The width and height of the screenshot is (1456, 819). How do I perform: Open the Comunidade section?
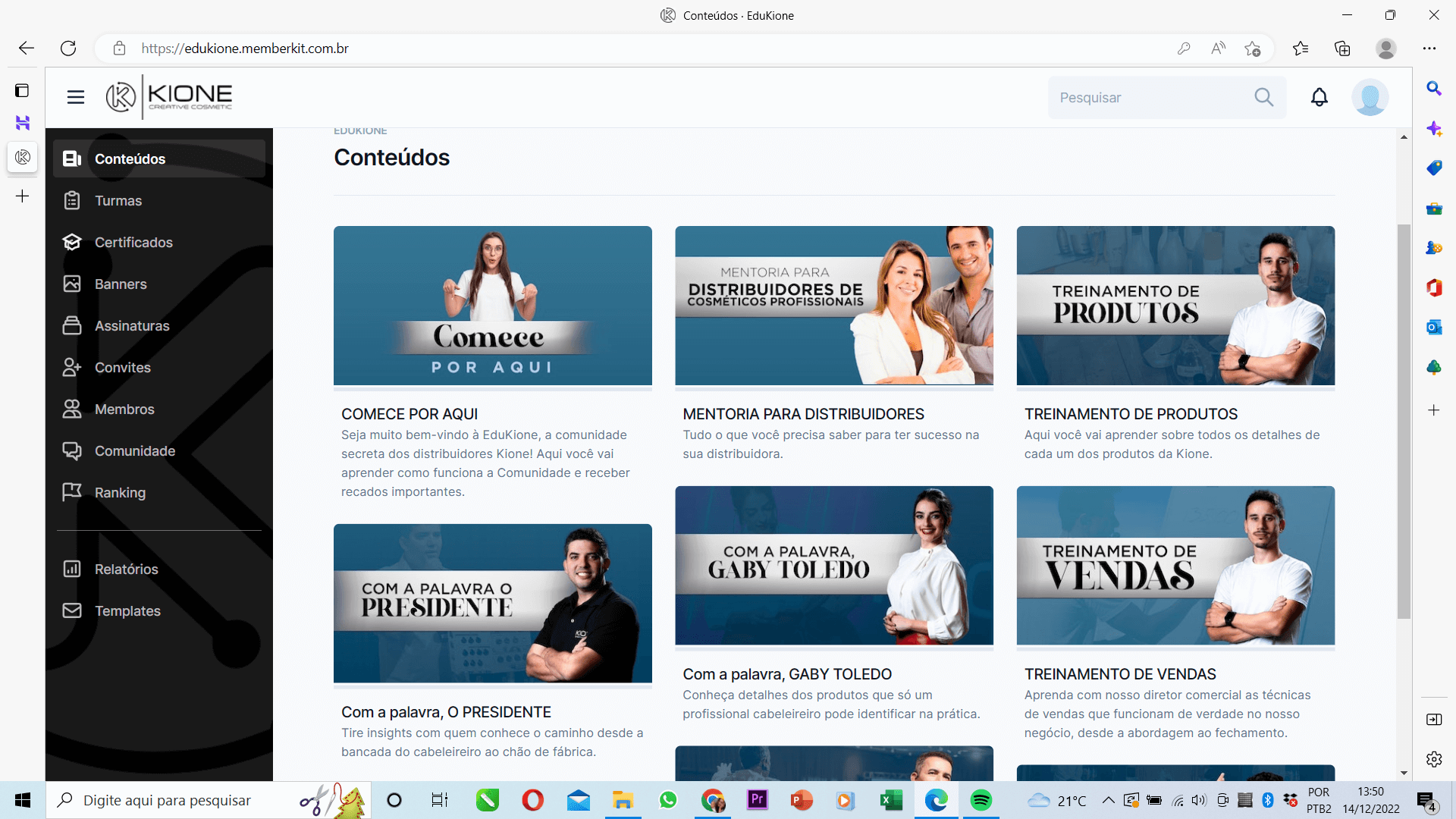point(134,451)
